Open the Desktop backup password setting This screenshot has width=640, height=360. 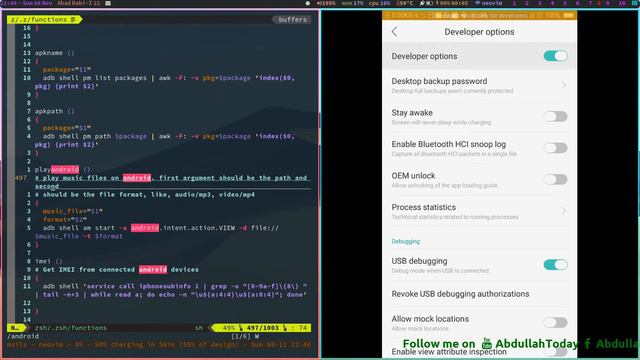[480, 85]
